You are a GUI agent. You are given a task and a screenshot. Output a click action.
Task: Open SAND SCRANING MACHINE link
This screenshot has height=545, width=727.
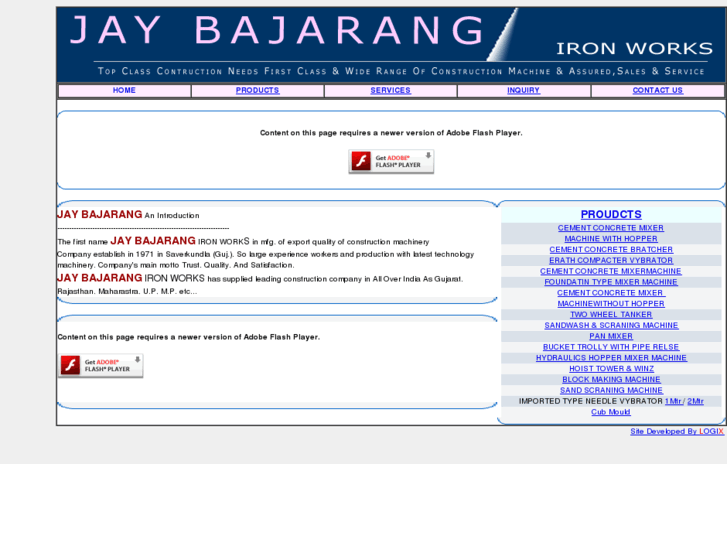611,391
